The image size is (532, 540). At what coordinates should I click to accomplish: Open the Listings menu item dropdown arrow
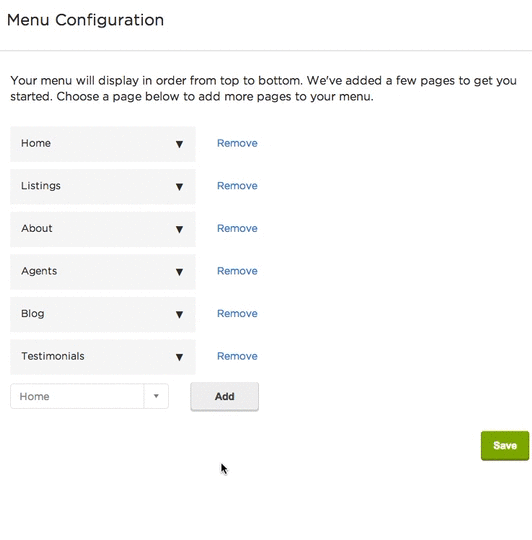(179, 187)
